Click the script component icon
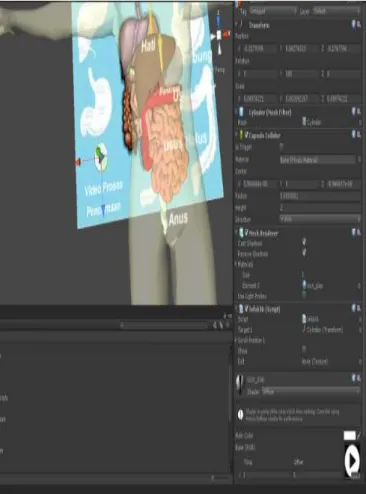366x494 pixels. point(241,309)
